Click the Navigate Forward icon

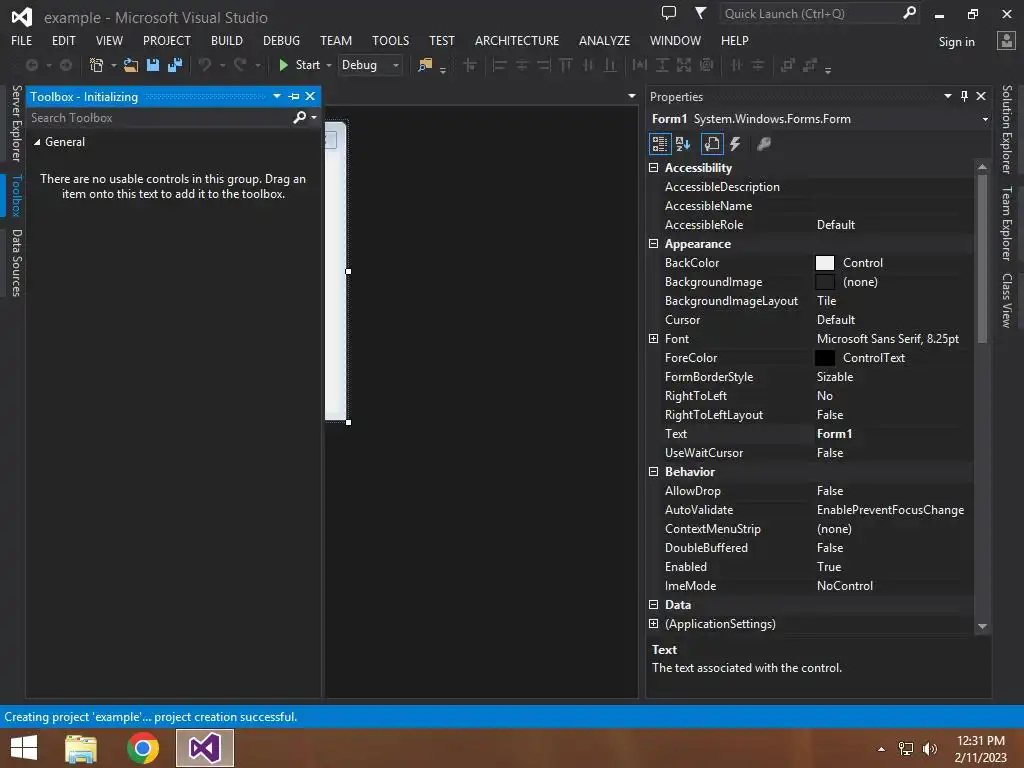pyautogui.click(x=66, y=65)
